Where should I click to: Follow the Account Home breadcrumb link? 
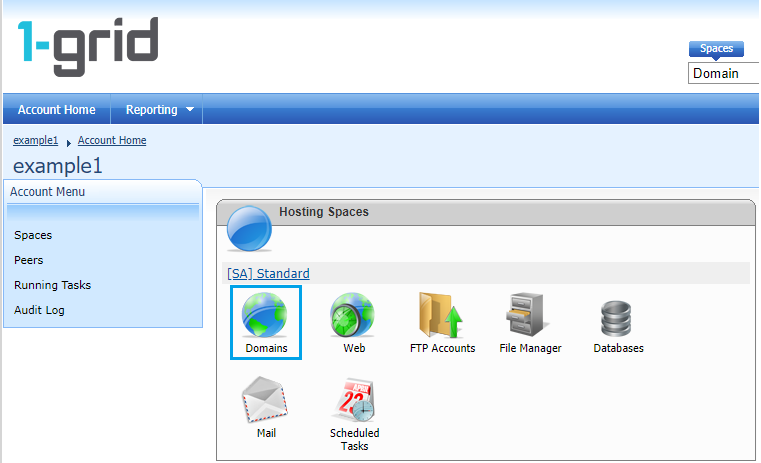click(112, 140)
